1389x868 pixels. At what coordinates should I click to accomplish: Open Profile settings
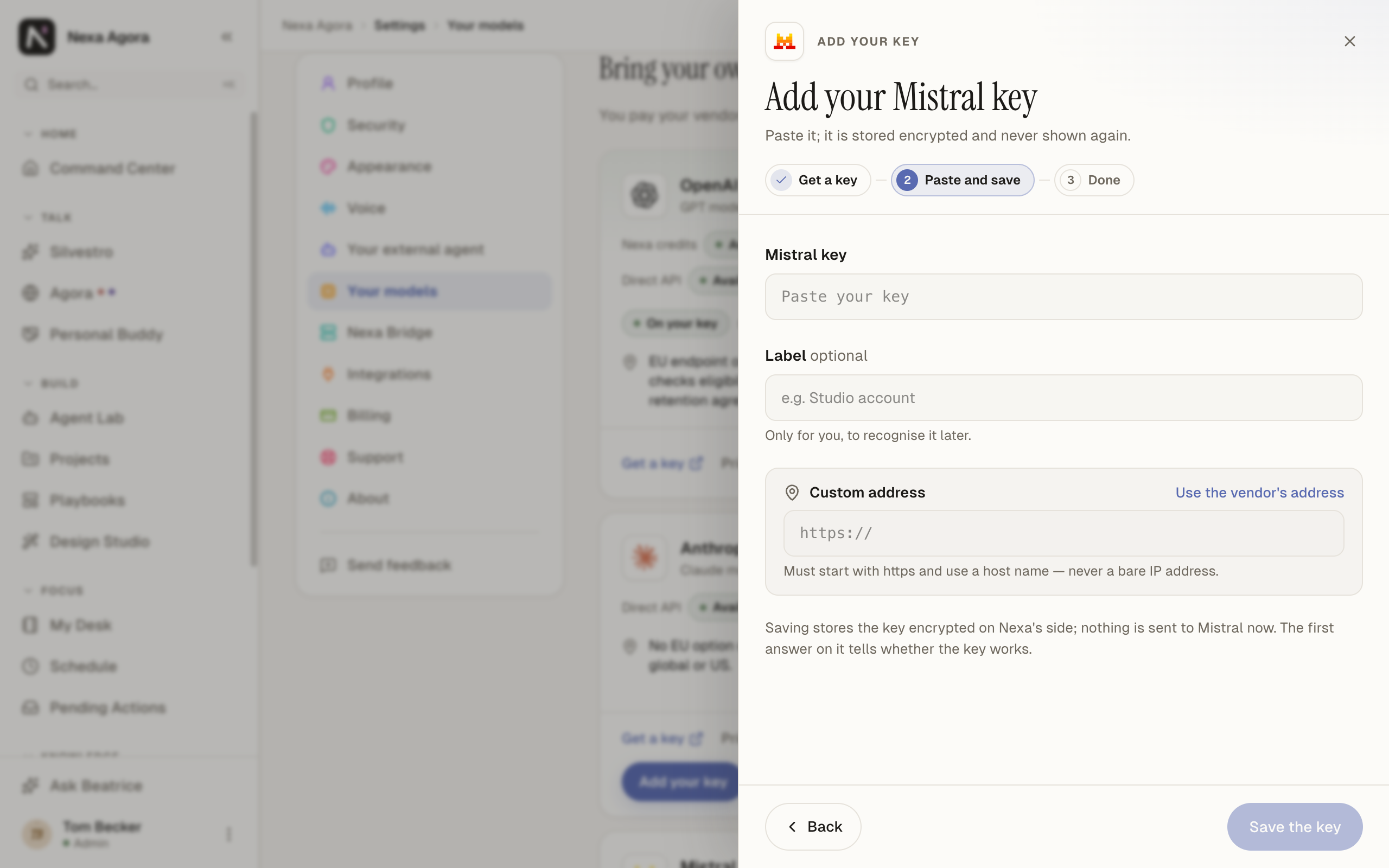point(430,83)
